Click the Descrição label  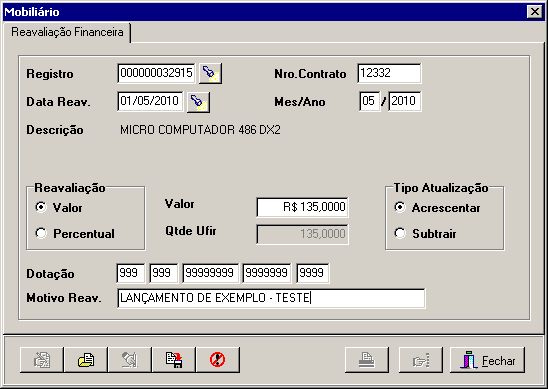pos(55,130)
